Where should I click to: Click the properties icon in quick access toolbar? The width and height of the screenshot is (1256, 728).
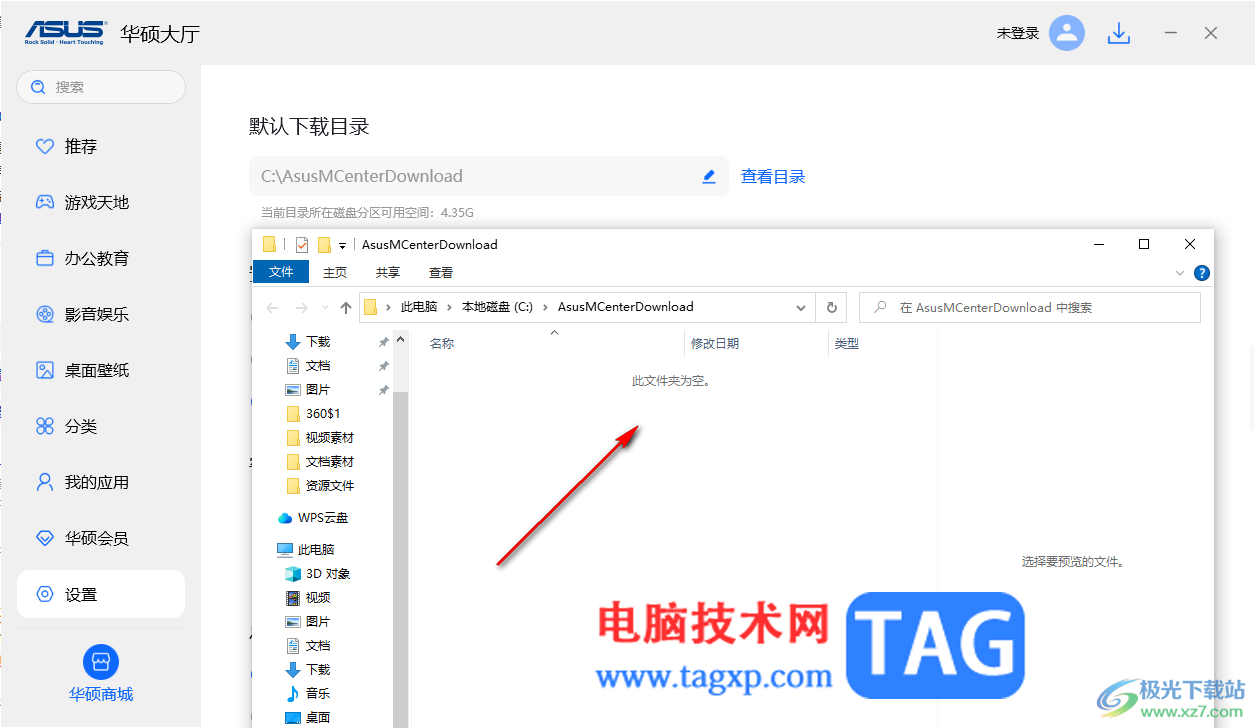coord(301,244)
